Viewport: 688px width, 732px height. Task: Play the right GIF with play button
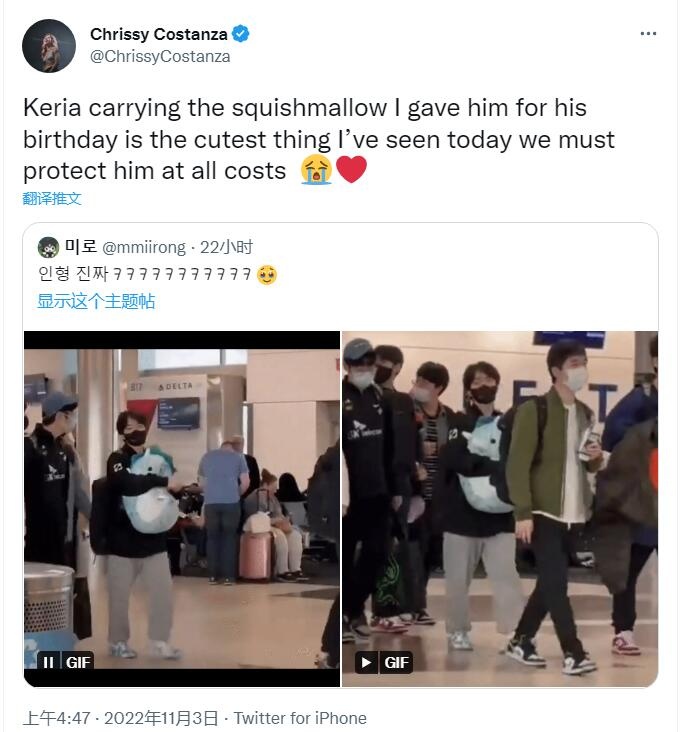tap(366, 662)
